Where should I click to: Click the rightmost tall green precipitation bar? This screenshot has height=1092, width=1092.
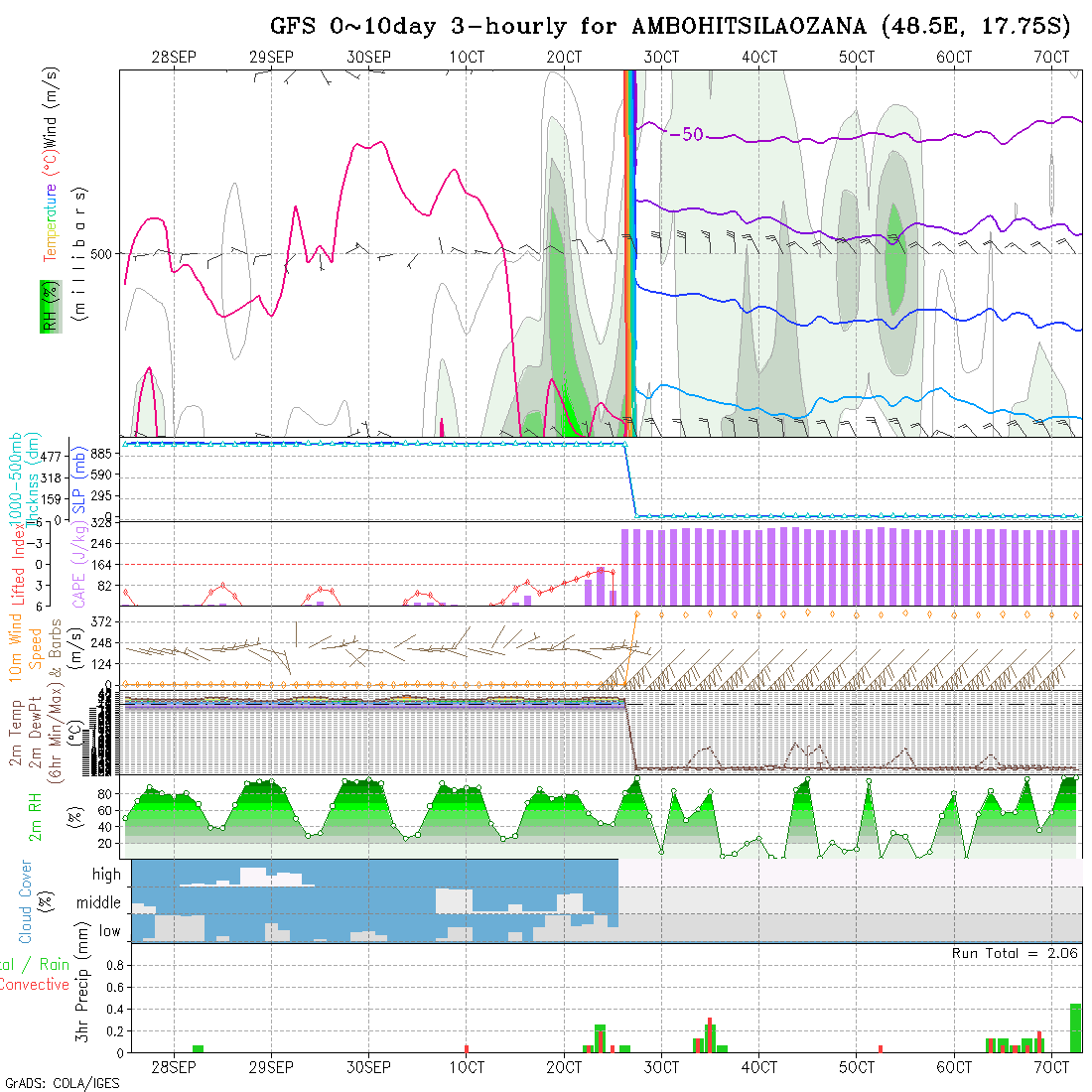(x=1075, y=1027)
